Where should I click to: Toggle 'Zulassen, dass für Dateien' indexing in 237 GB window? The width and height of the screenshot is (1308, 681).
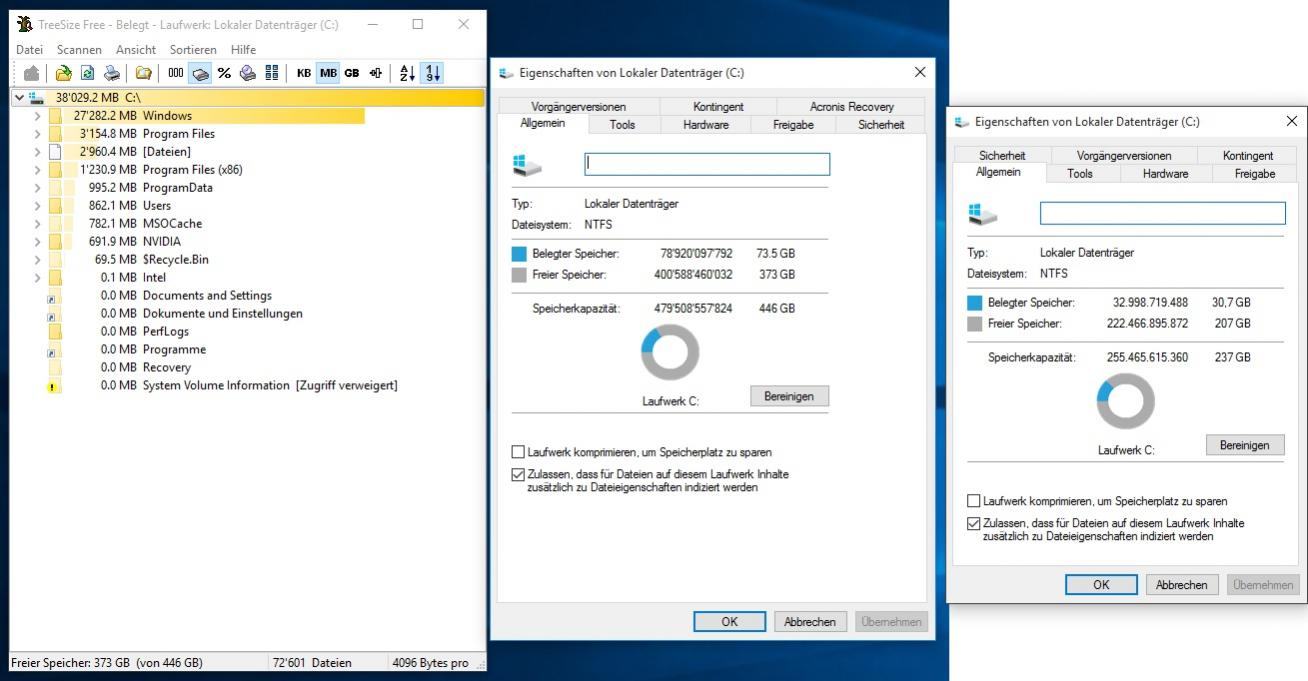(974, 523)
